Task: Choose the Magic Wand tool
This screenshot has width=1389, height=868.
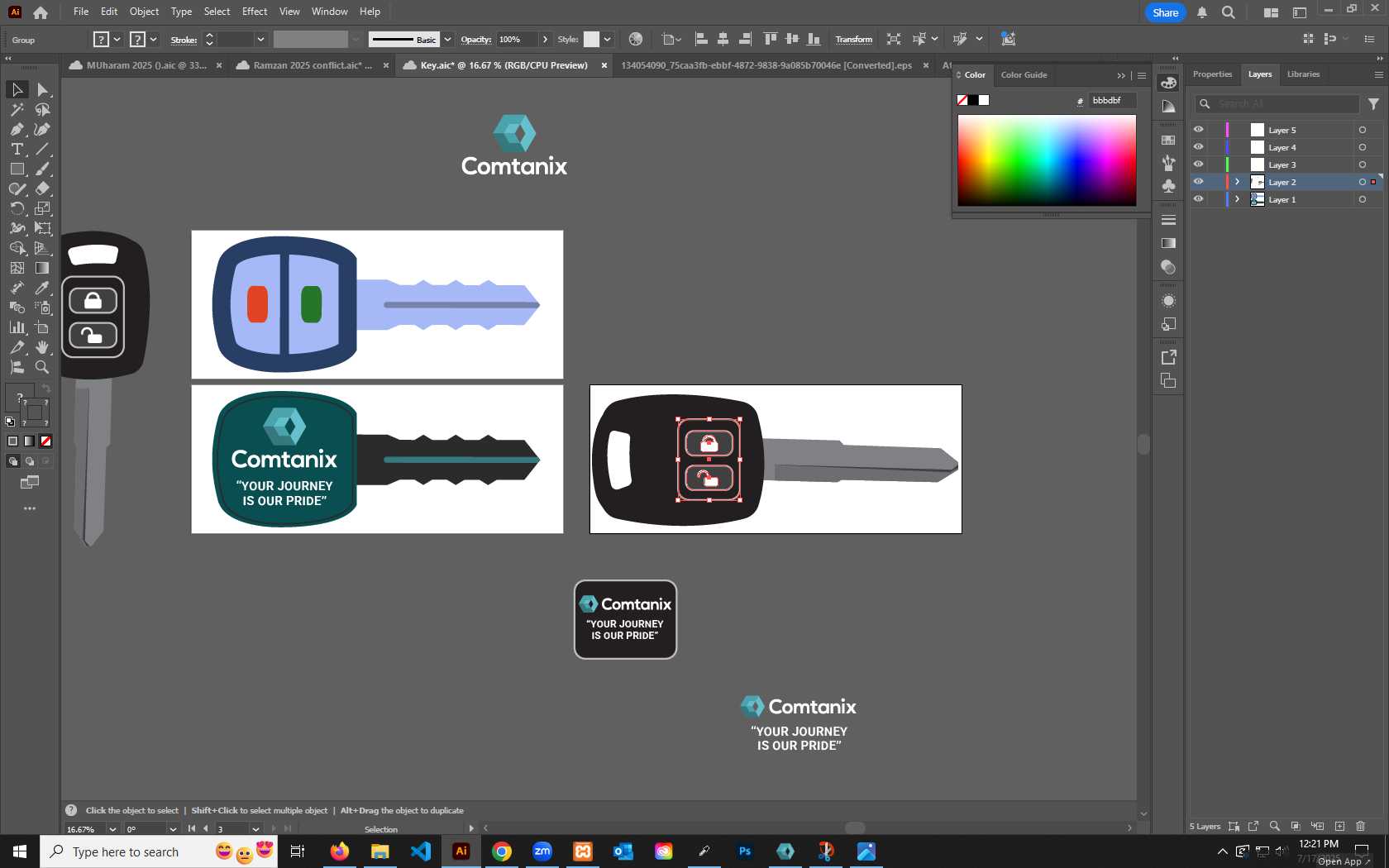Action: [17, 109]
